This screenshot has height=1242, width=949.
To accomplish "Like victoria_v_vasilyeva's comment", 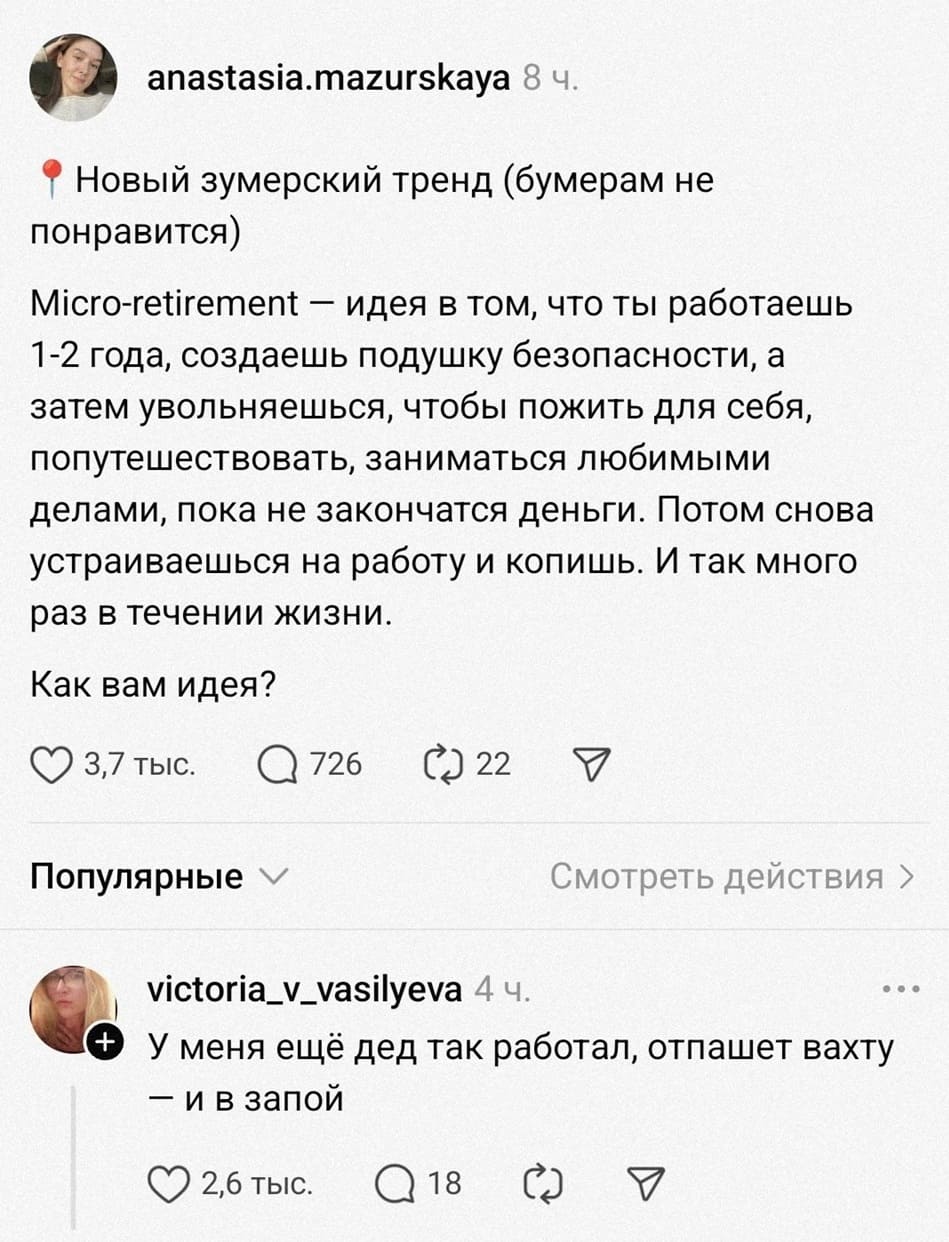I will tap(168, 1184).
